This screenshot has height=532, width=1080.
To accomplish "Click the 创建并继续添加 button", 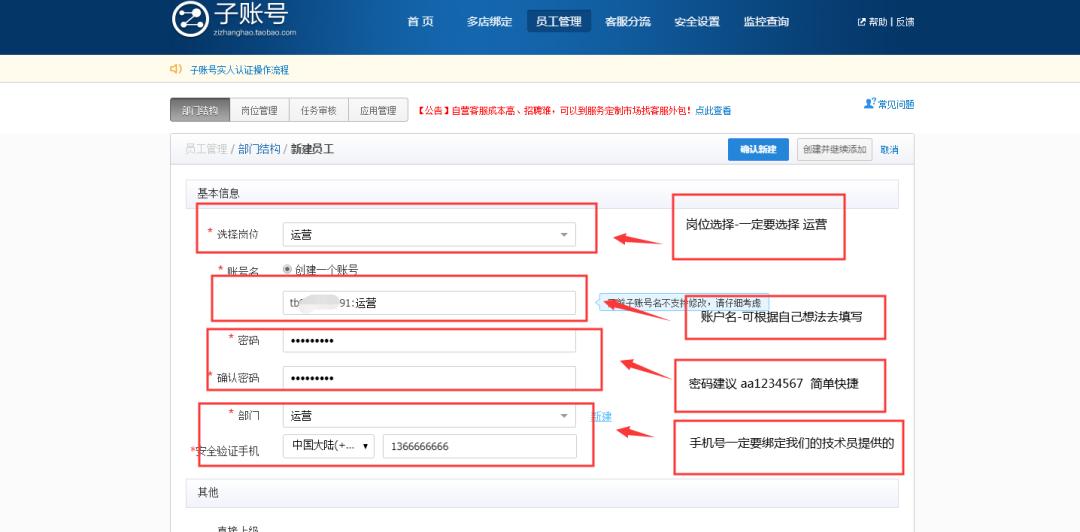I will tap(834, 150).
